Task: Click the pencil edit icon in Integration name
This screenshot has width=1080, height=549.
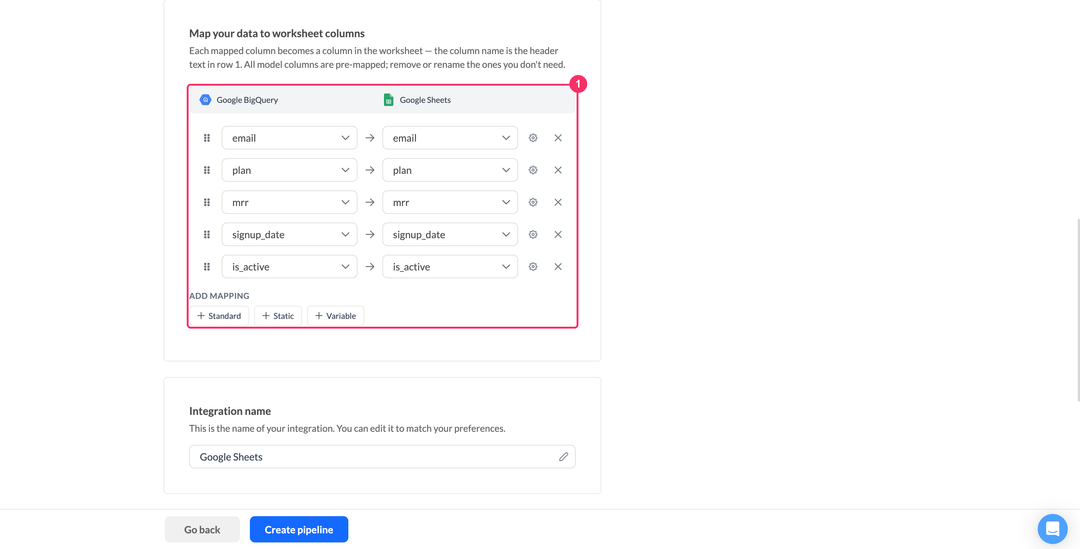Action: point(563,457)
